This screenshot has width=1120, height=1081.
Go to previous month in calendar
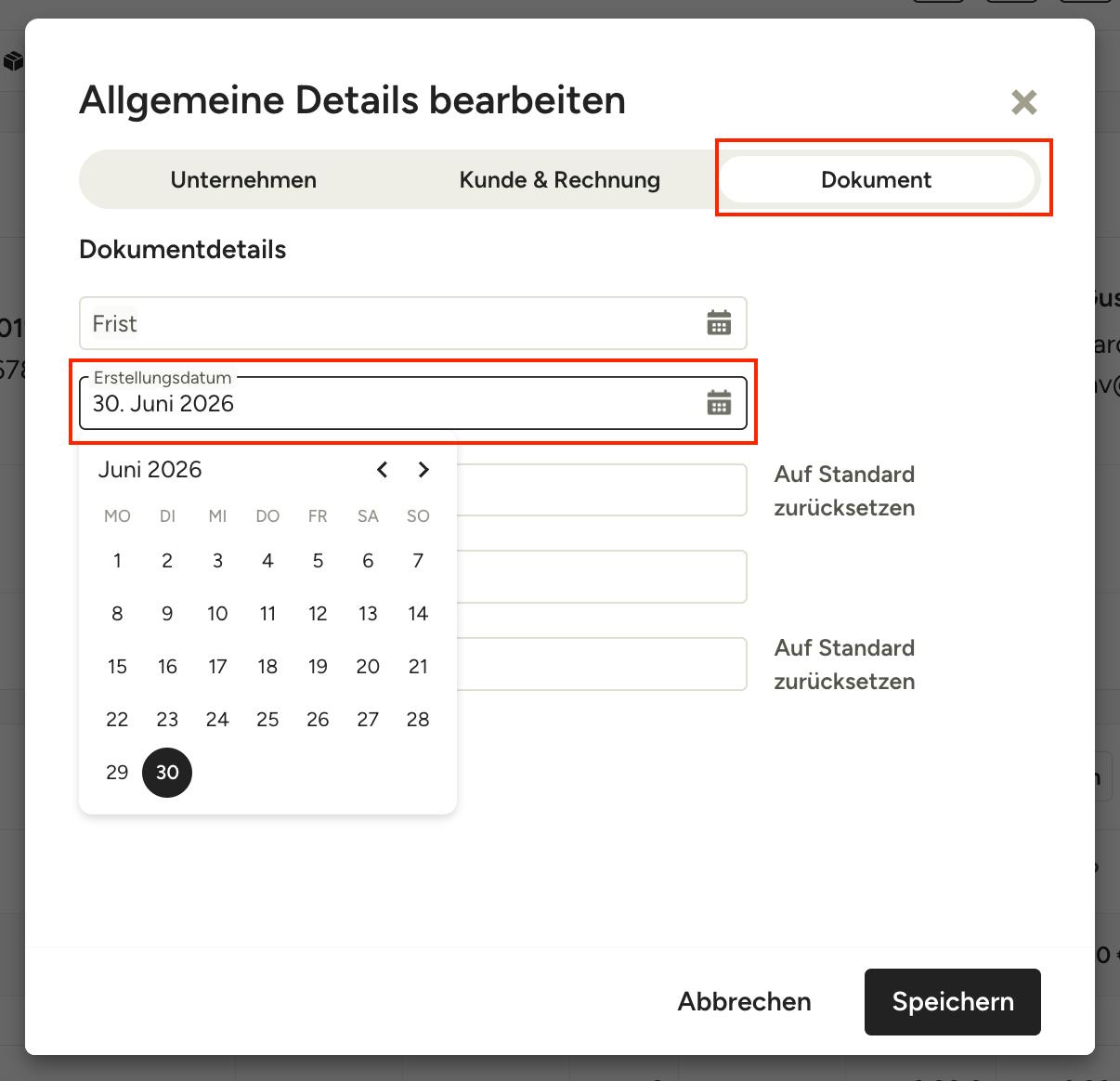382,470
